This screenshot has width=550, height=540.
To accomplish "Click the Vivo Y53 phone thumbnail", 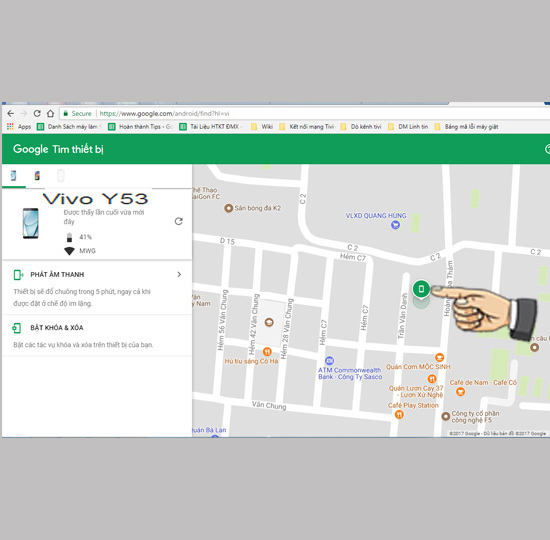I will (x=31, y=223).
